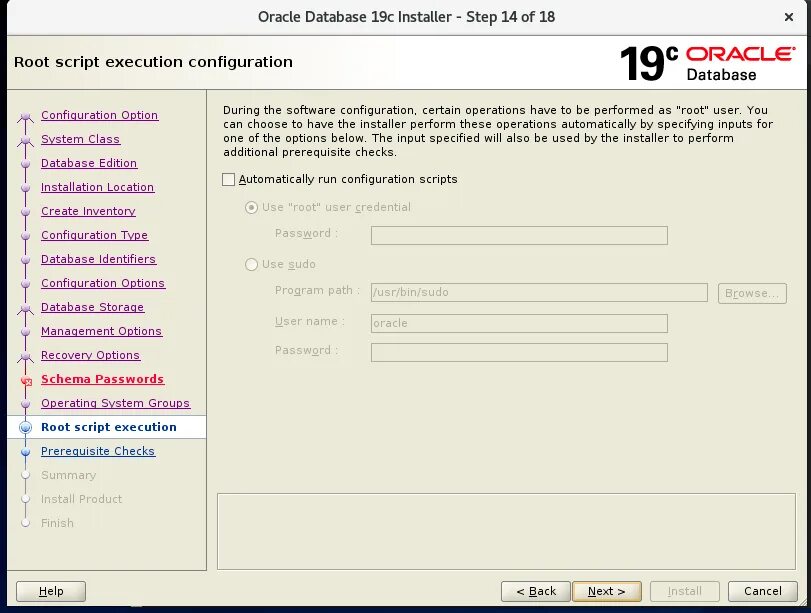Click the step marker beside System Class
811x613 pixels.
click(25, 141)
